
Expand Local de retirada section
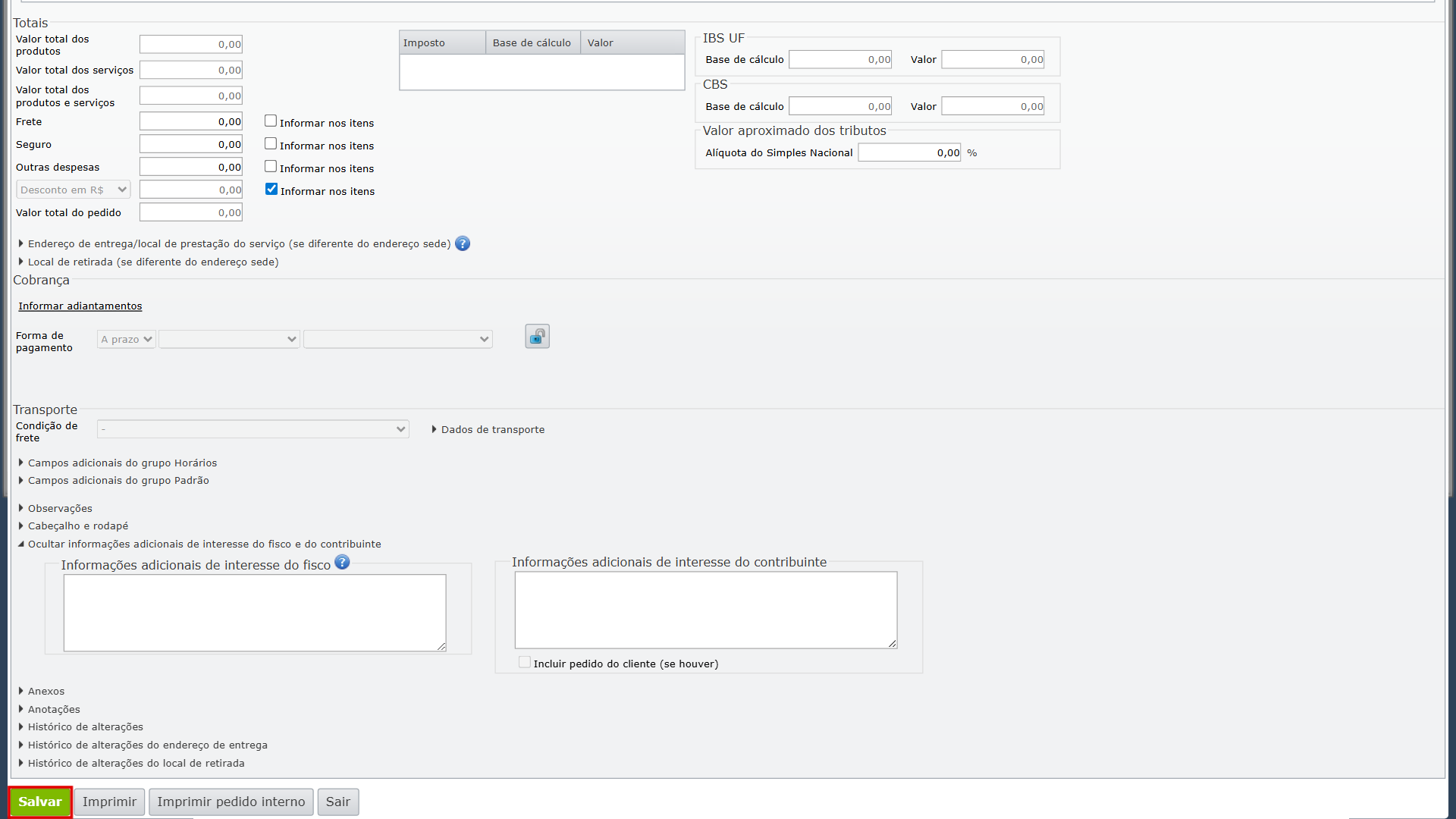[x=153, y=262]
